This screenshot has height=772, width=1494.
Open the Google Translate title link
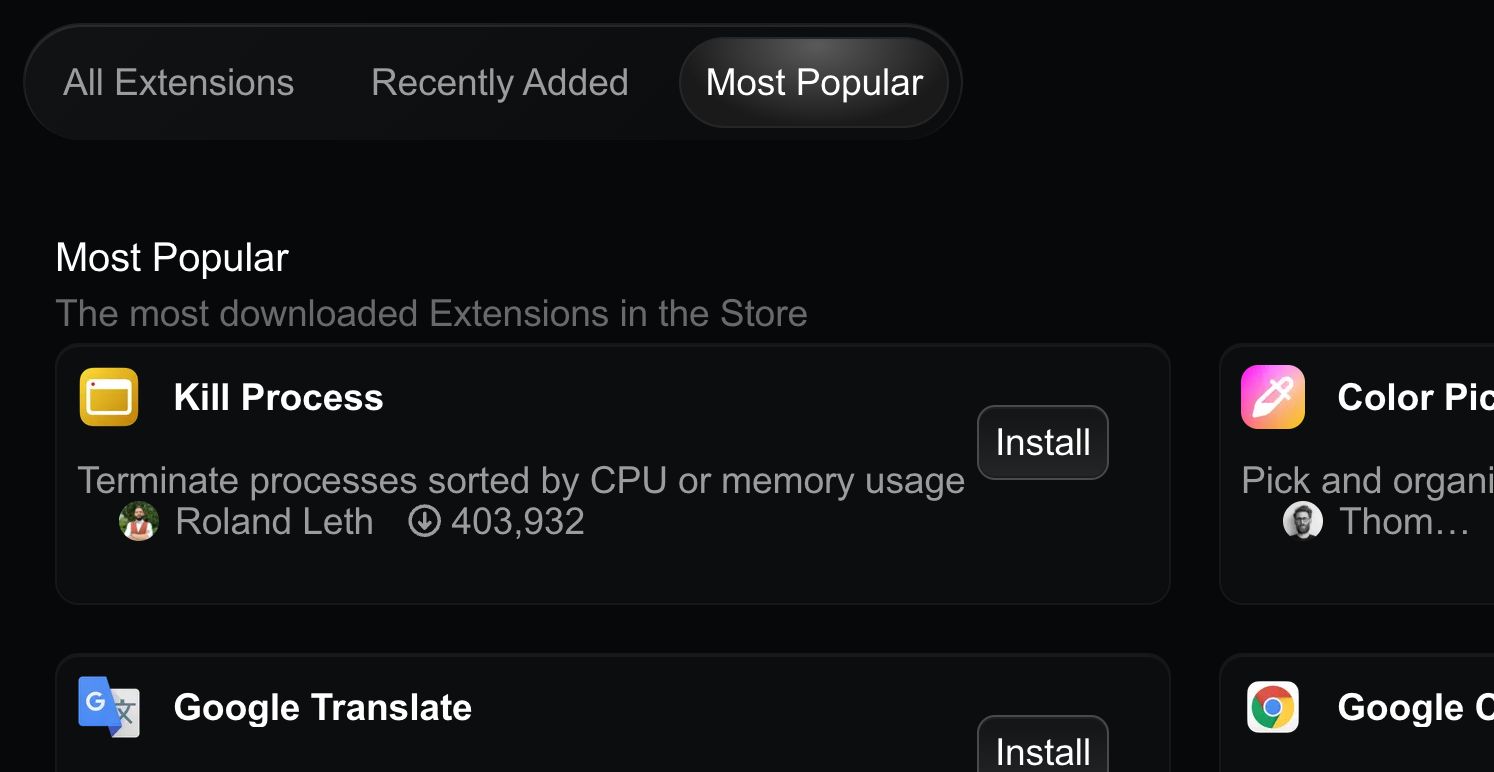pyautogui.click(x=322, y=707)
